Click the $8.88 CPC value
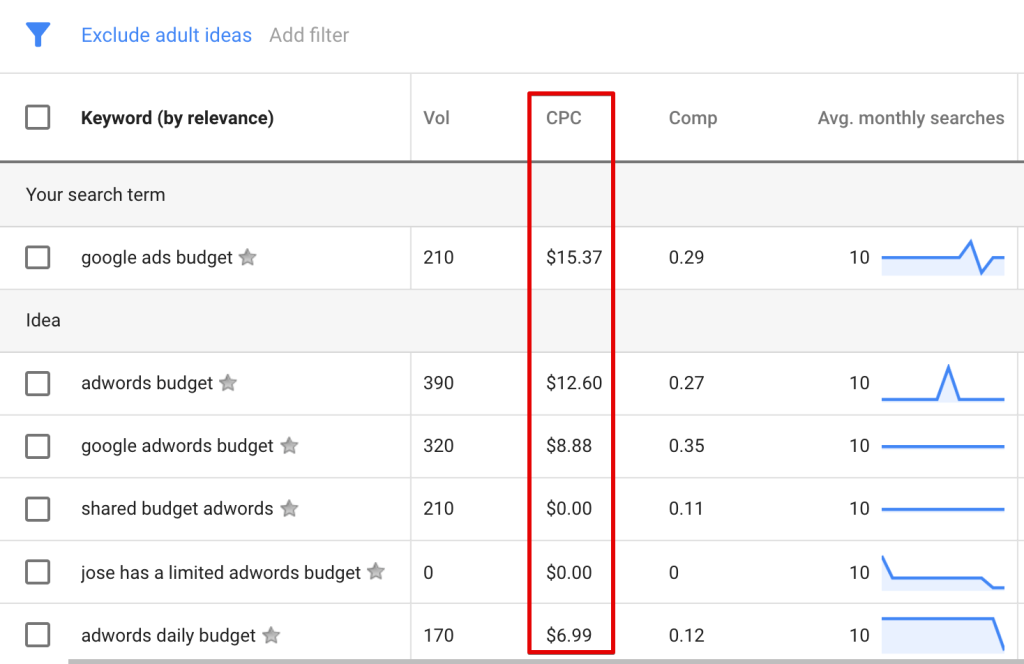 (x=569, y=446)
